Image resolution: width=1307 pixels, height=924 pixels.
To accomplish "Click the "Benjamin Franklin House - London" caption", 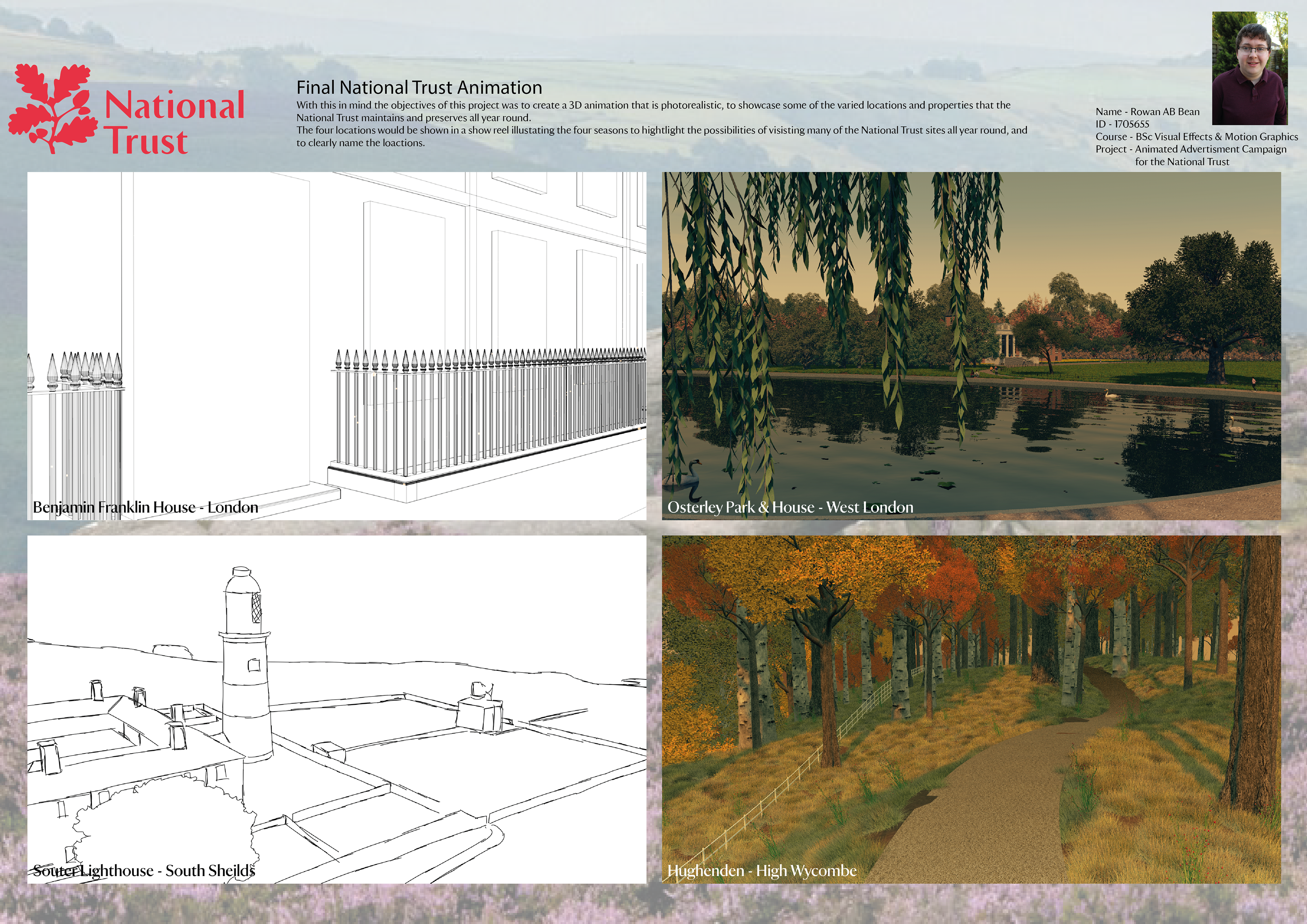I will pos(145,507).
